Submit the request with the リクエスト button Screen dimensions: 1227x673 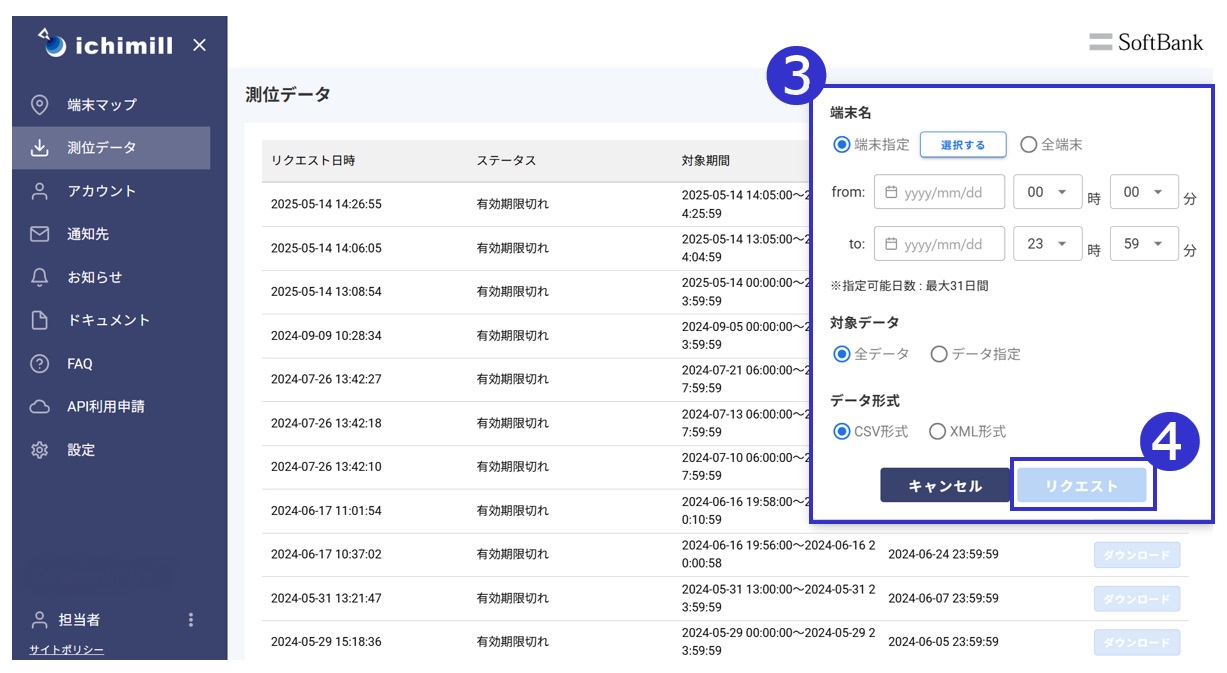[x=1083, y=484]
